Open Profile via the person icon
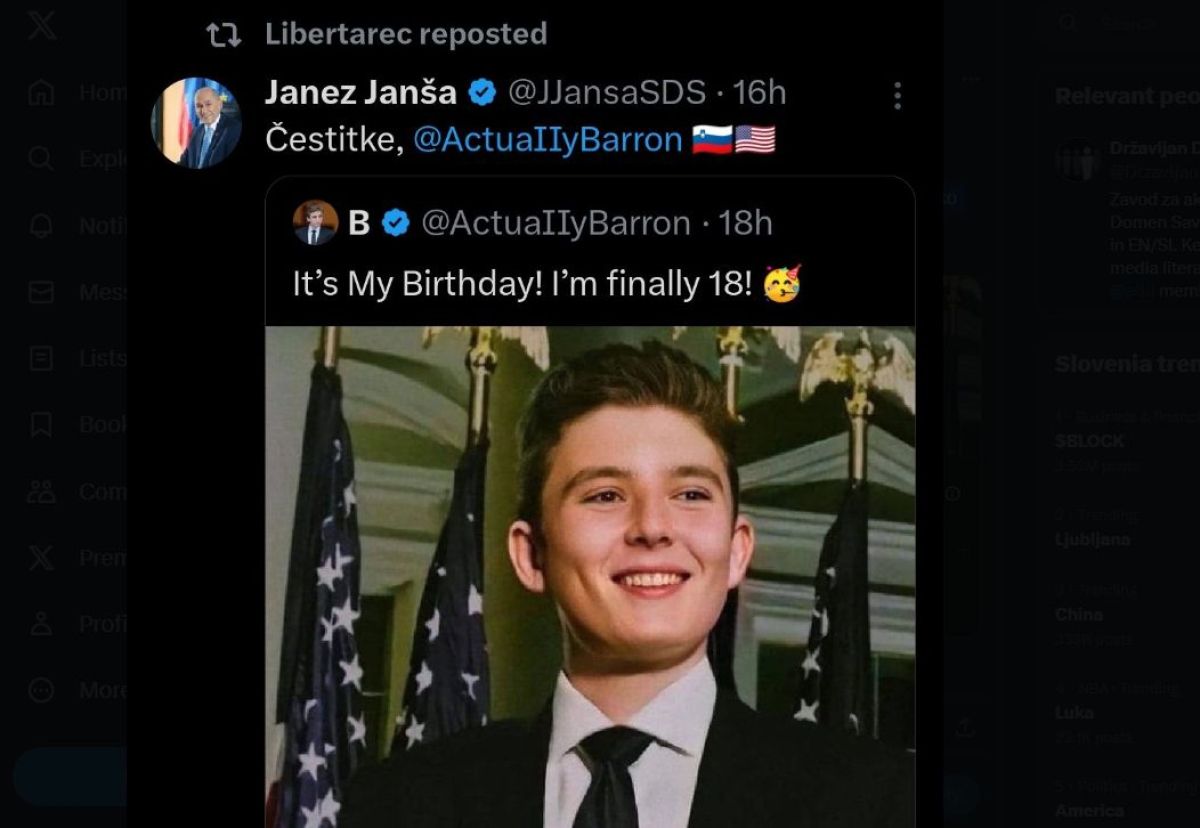Screen dimensions: 1200x828 tap(42, 624)
